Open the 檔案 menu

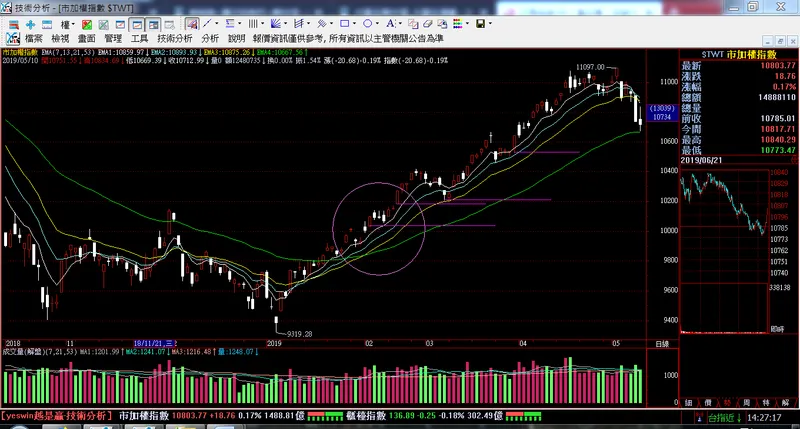pos(34,39)
